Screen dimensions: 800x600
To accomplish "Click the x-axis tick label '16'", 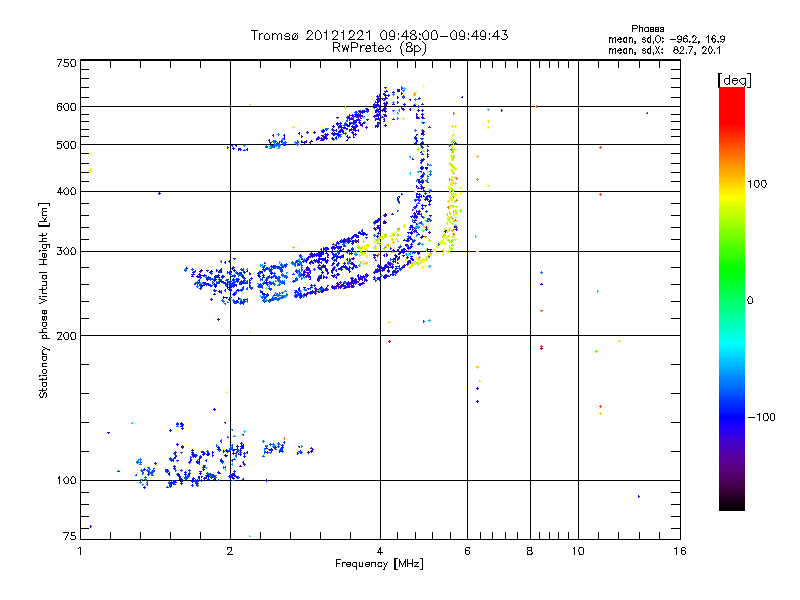I will click(680, 551).
